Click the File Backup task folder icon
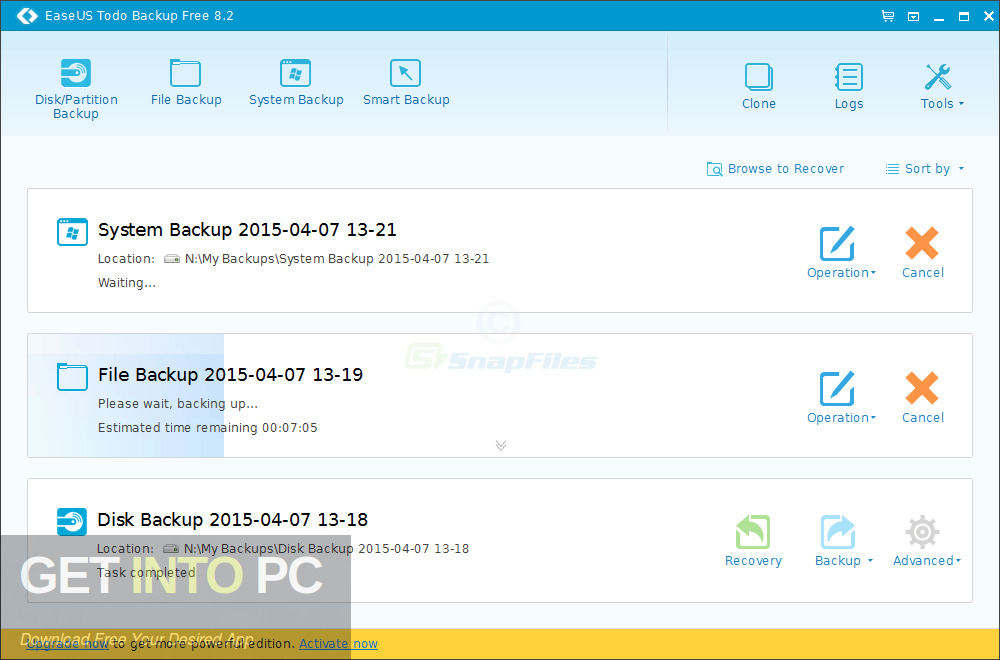 tap(72, 376)
